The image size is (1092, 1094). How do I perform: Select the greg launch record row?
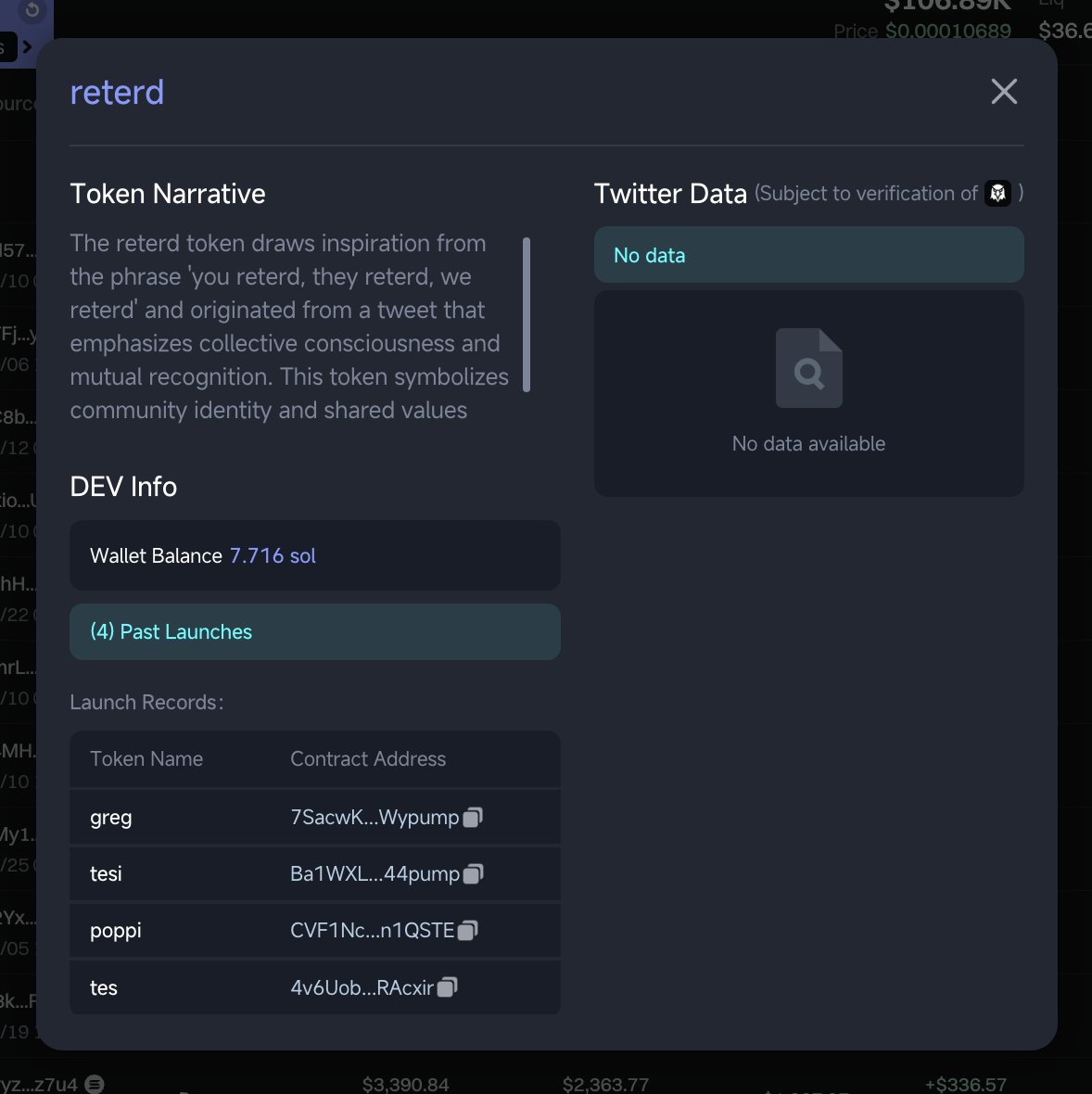click(314, 817)
